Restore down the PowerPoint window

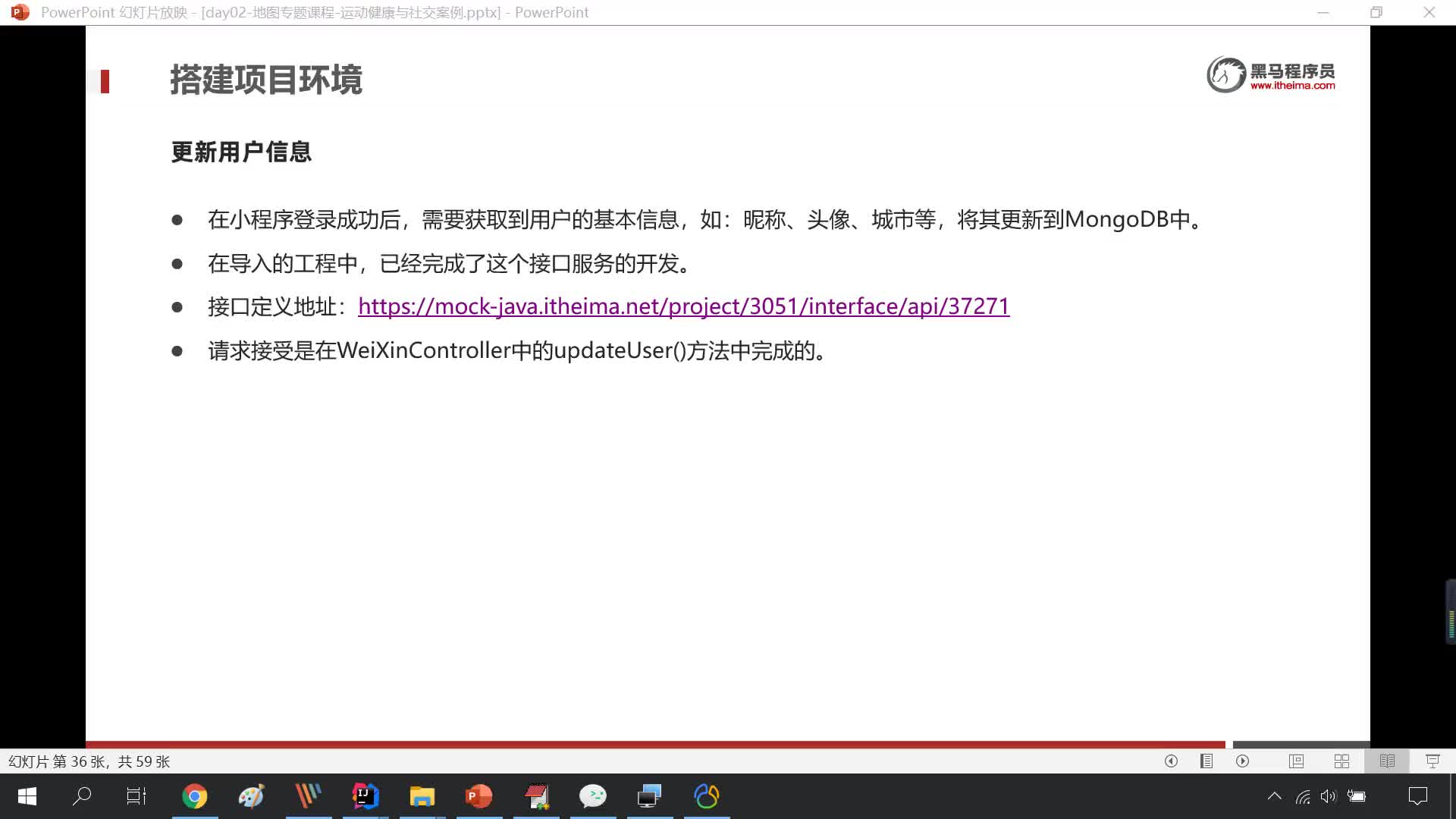1376,12
